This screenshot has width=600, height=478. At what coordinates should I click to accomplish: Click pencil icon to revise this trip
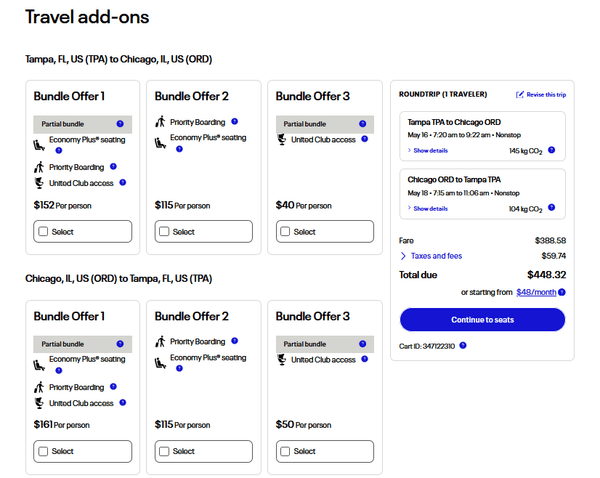tap(520, 94)
